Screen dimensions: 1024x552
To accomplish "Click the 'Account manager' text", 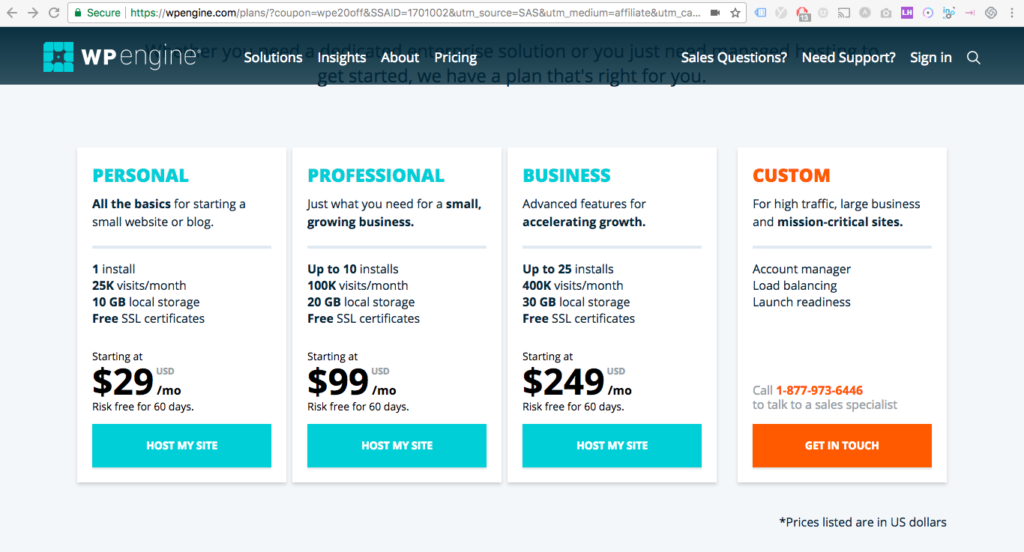I will (801, 269).
